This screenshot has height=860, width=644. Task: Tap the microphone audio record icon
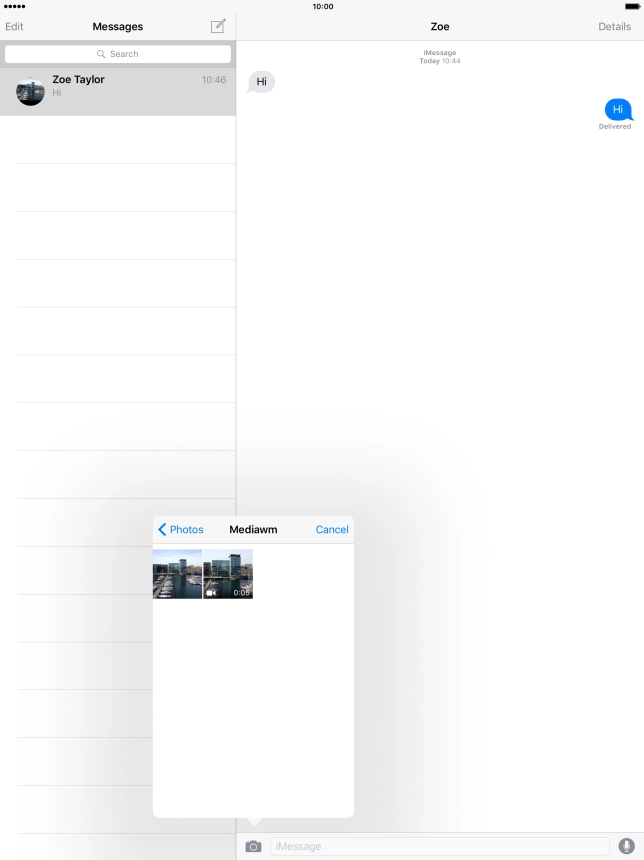click(x=626, y=846)
